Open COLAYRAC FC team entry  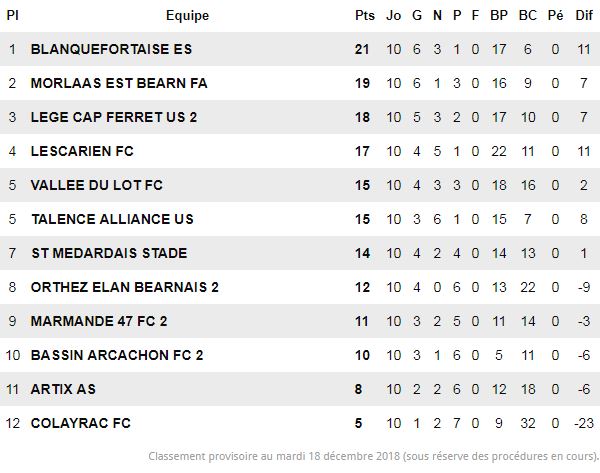pyautogui.click(x=81, y=423)
